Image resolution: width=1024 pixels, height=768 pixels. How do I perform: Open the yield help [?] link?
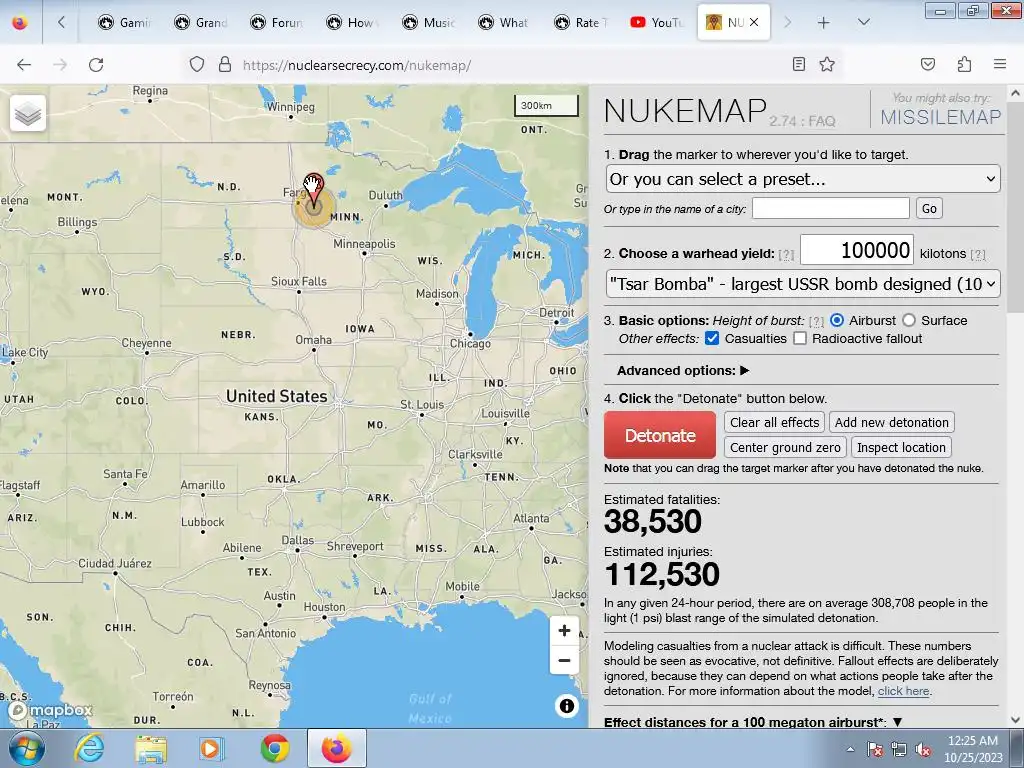786,255
